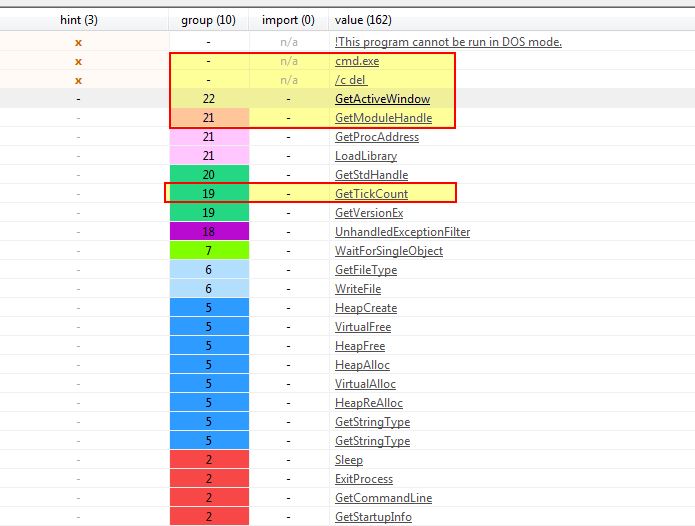Open the cmd.exe string link
The height and width of the screenshot is (526, 695).
pos(357,61)
